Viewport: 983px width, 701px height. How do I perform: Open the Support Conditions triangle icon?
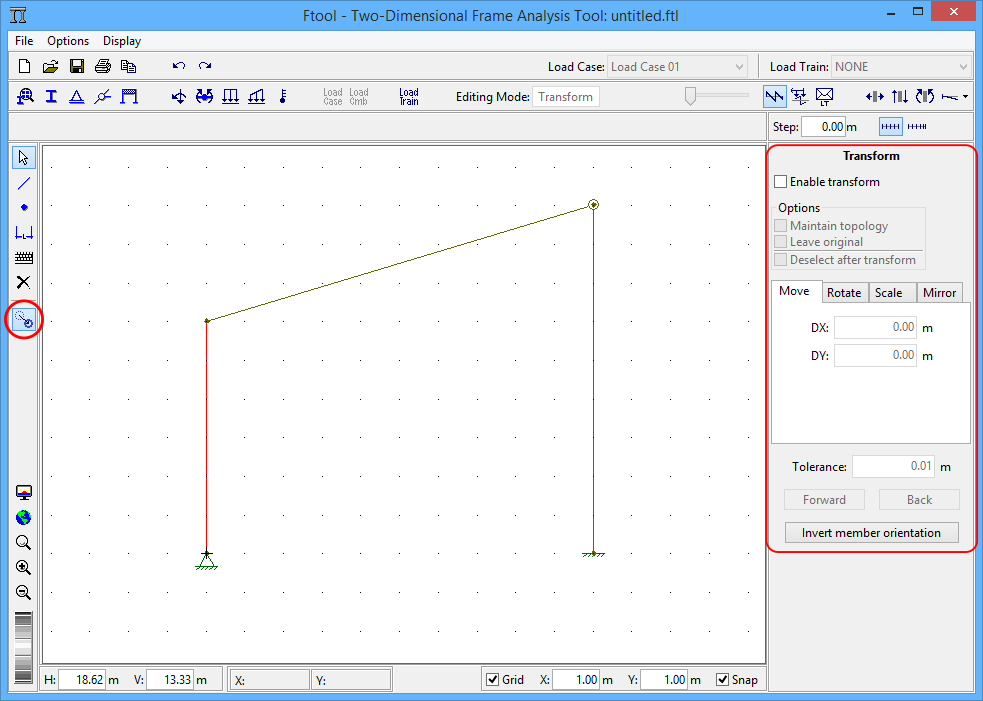(x=76, y=97)
